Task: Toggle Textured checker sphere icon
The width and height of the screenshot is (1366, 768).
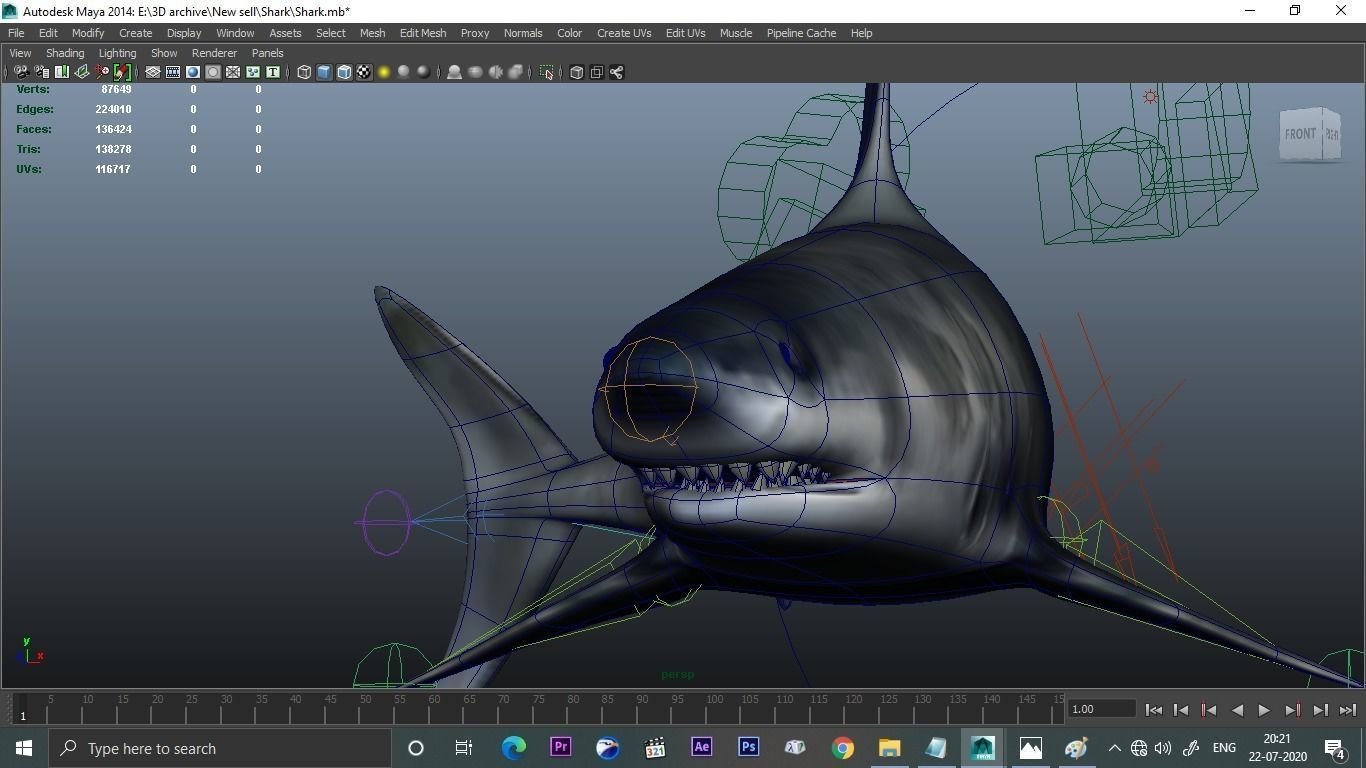Action: tap(364, 72)
